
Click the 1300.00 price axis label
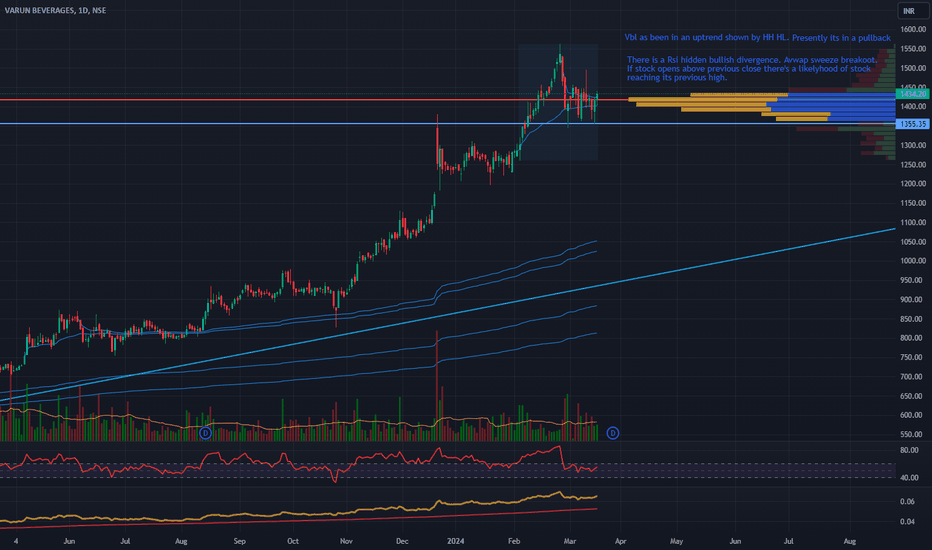pos(913,145)
